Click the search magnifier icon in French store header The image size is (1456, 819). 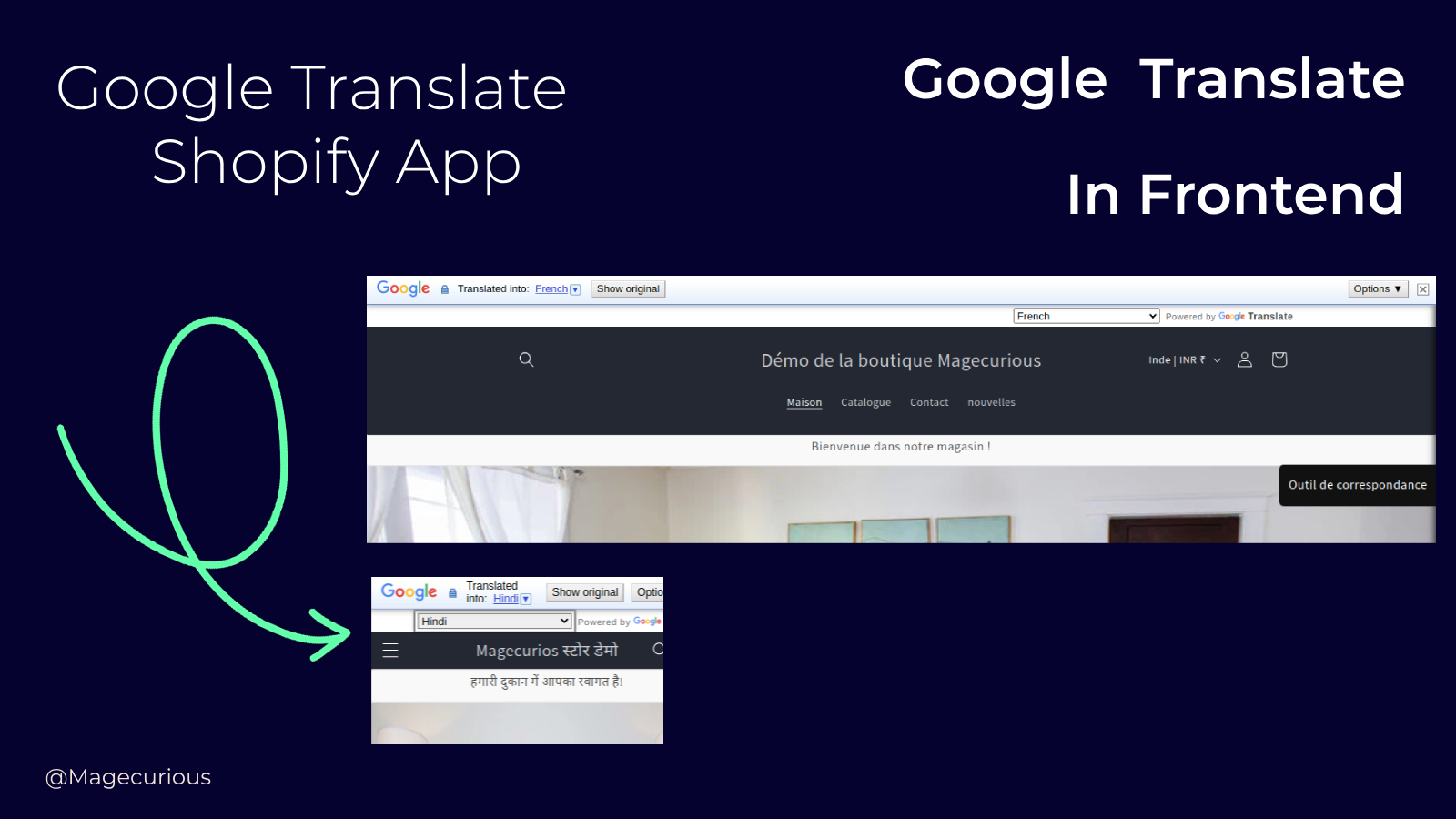pos(526,359)
